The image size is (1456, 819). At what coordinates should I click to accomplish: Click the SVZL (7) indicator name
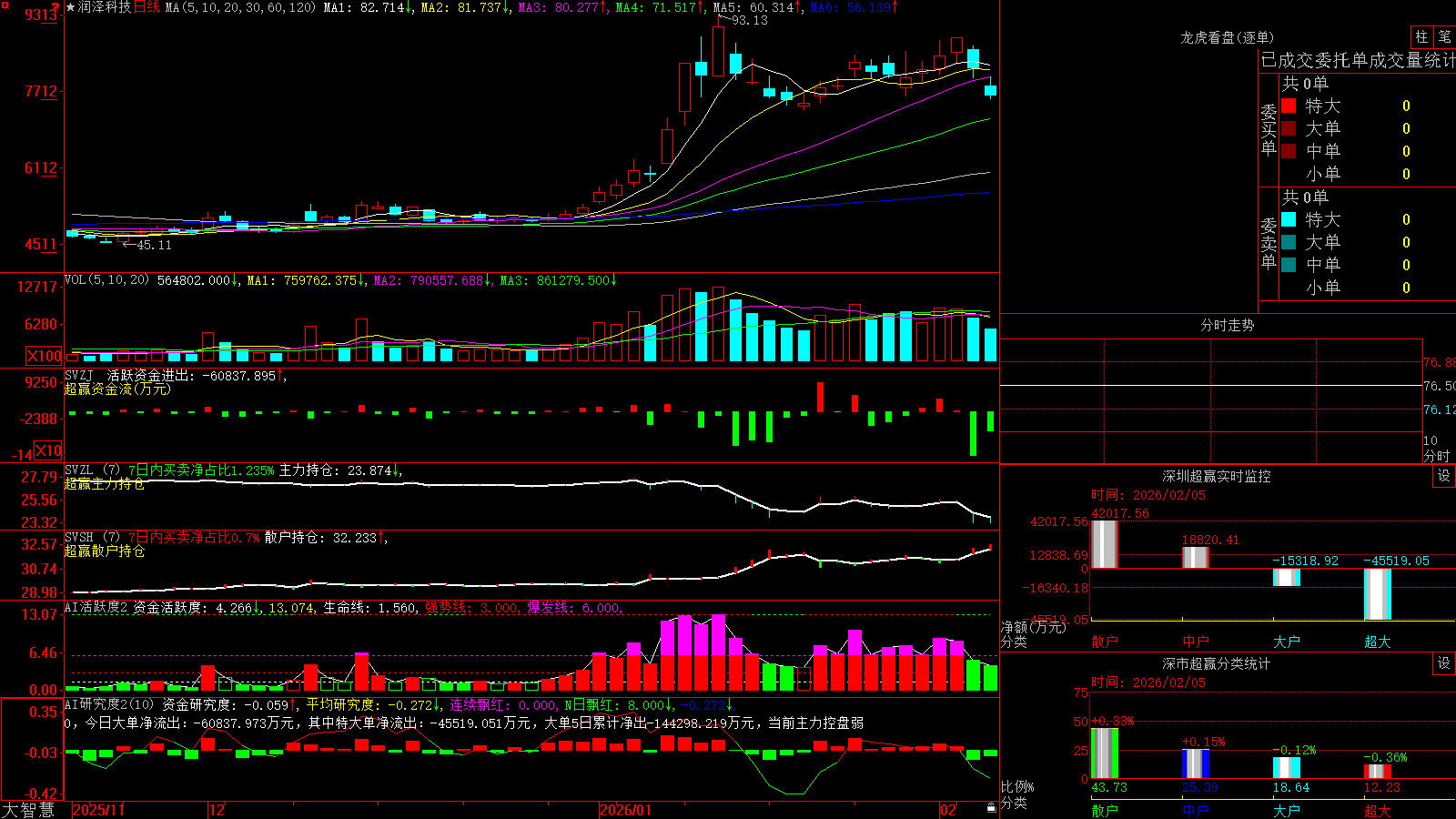(92, 470)
